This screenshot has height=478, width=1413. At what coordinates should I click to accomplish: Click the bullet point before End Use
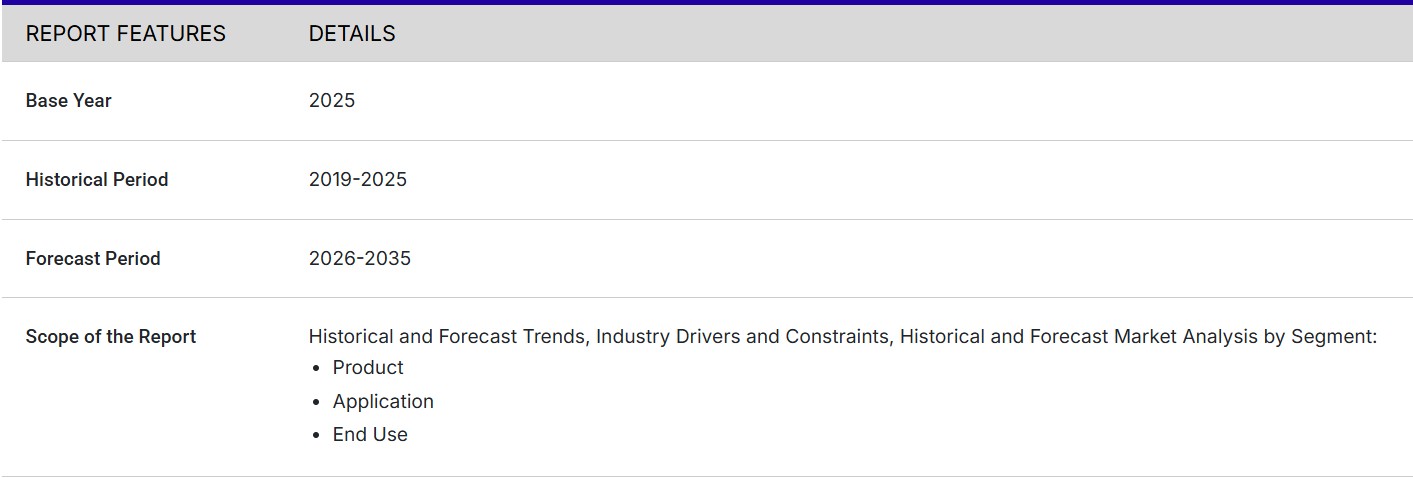click(318, 436)
